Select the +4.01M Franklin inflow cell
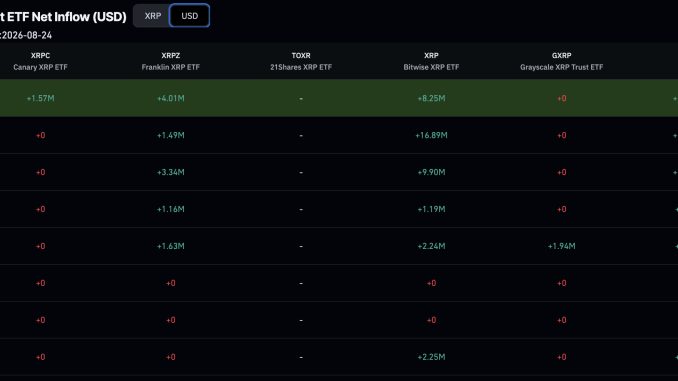Image resolution: width=678 pixels, height=381 pixels. pyautogui.click(x=171, y=99)
